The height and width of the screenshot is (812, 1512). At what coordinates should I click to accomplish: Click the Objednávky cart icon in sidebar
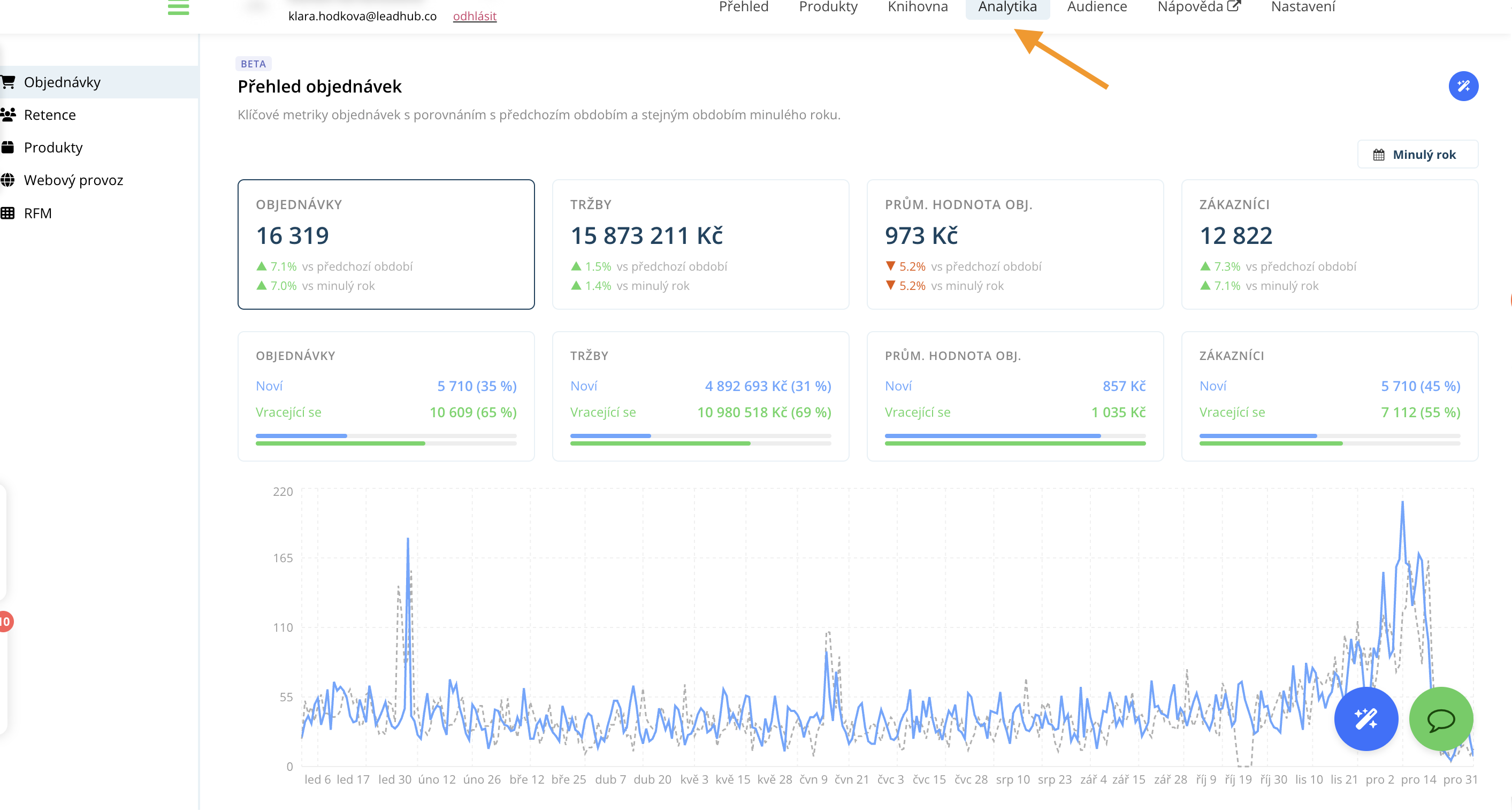7,82
